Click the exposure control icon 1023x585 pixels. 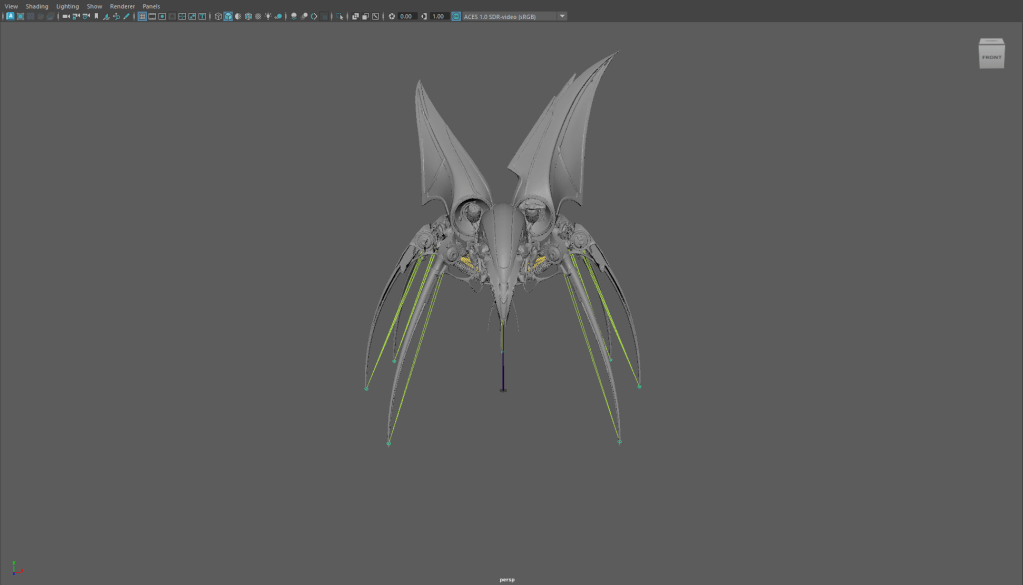click(392, 16)
